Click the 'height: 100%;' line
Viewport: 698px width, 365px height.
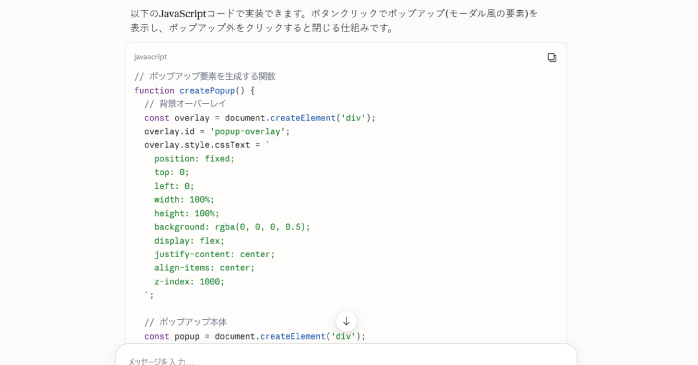pyautogui.click(x=187, y=213)
